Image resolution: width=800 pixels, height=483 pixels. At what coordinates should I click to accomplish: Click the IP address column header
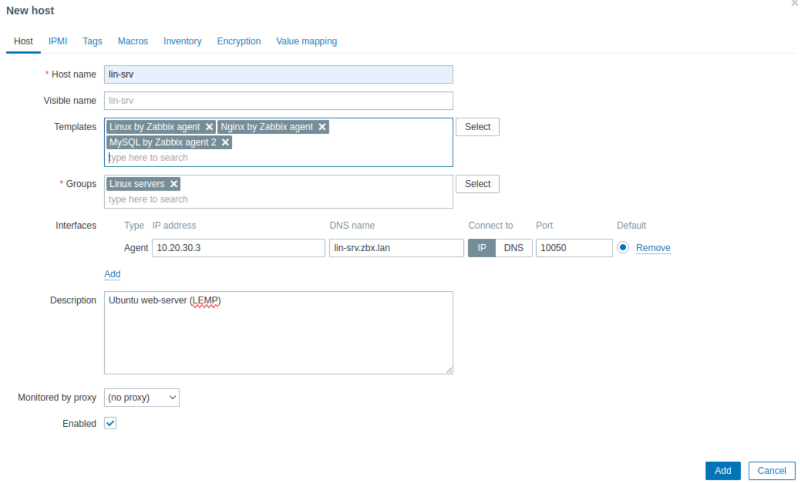point(174,225)
